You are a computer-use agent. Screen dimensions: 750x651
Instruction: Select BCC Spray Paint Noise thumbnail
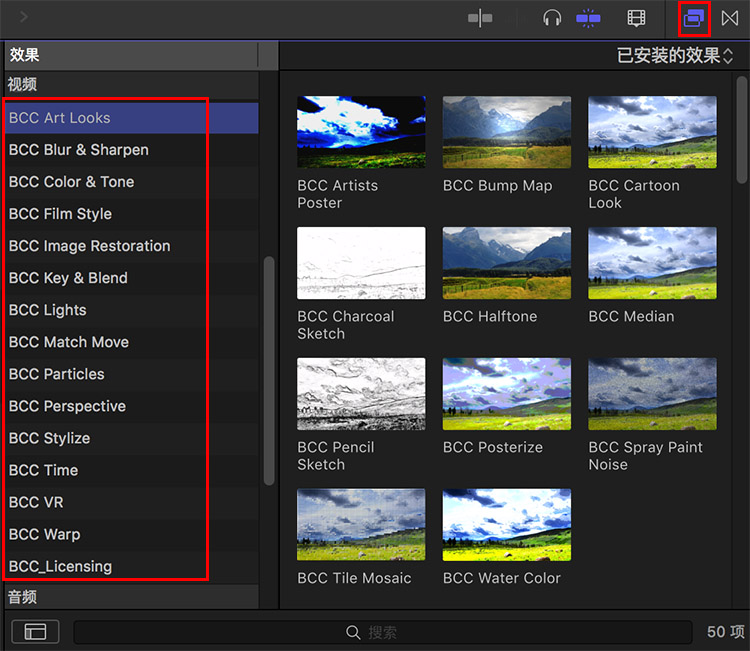tap(652, 394)
